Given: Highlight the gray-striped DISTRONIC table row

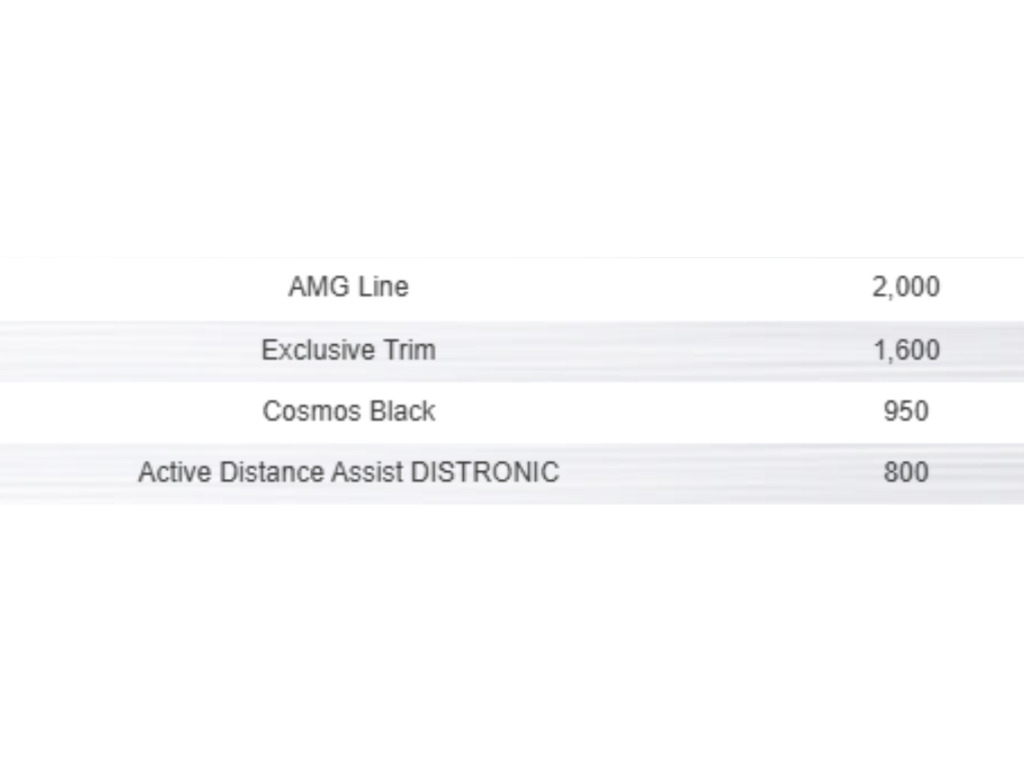Looking at the screenshot, I should click(700, 473).
